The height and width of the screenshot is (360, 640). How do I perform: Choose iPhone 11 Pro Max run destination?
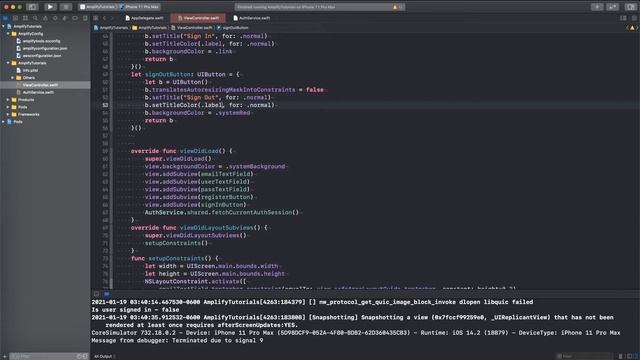139,7
